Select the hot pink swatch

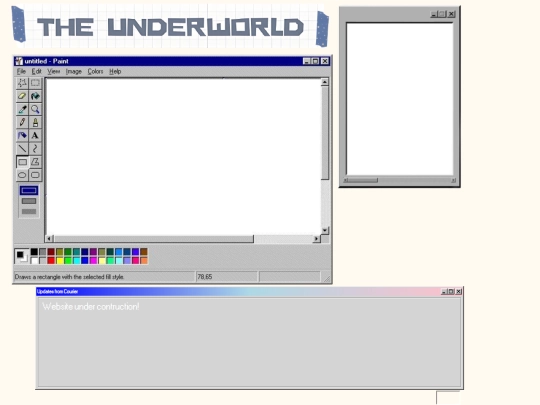point(135,261)
